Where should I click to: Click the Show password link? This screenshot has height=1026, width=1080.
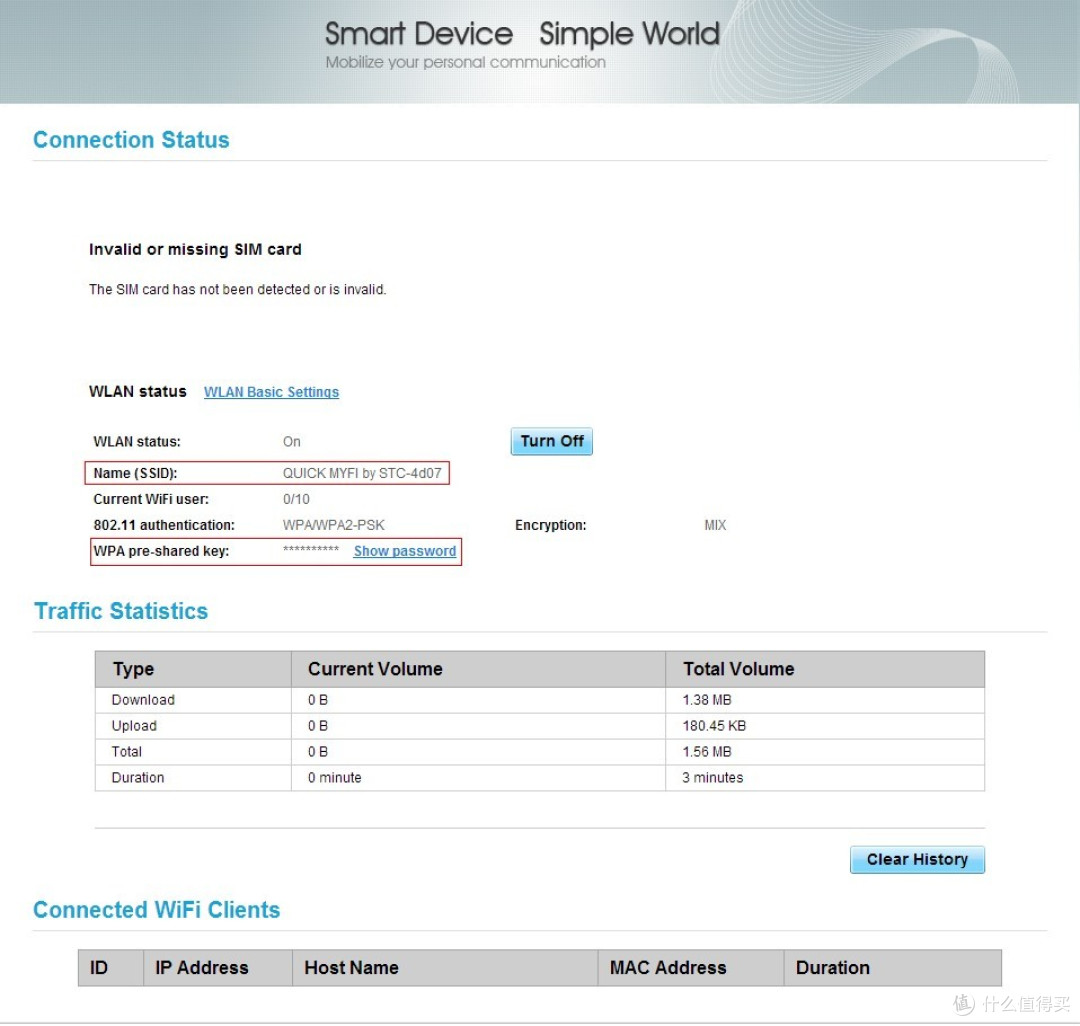(x=405, y=551)
